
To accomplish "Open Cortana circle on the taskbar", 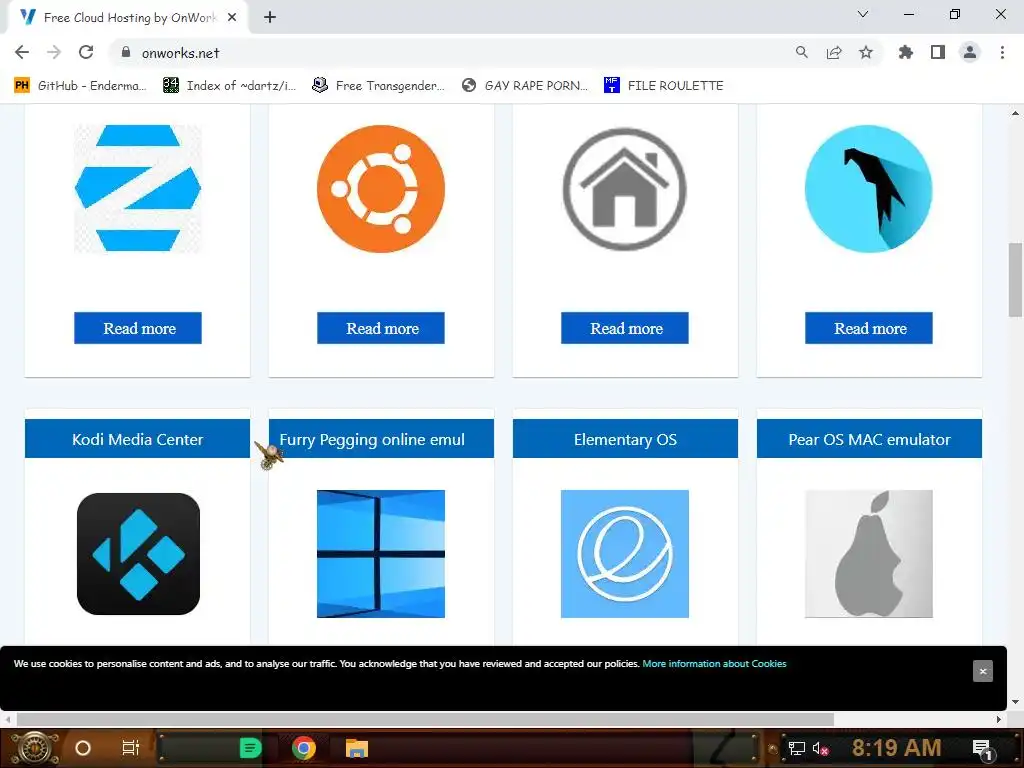I will point(83,748).
